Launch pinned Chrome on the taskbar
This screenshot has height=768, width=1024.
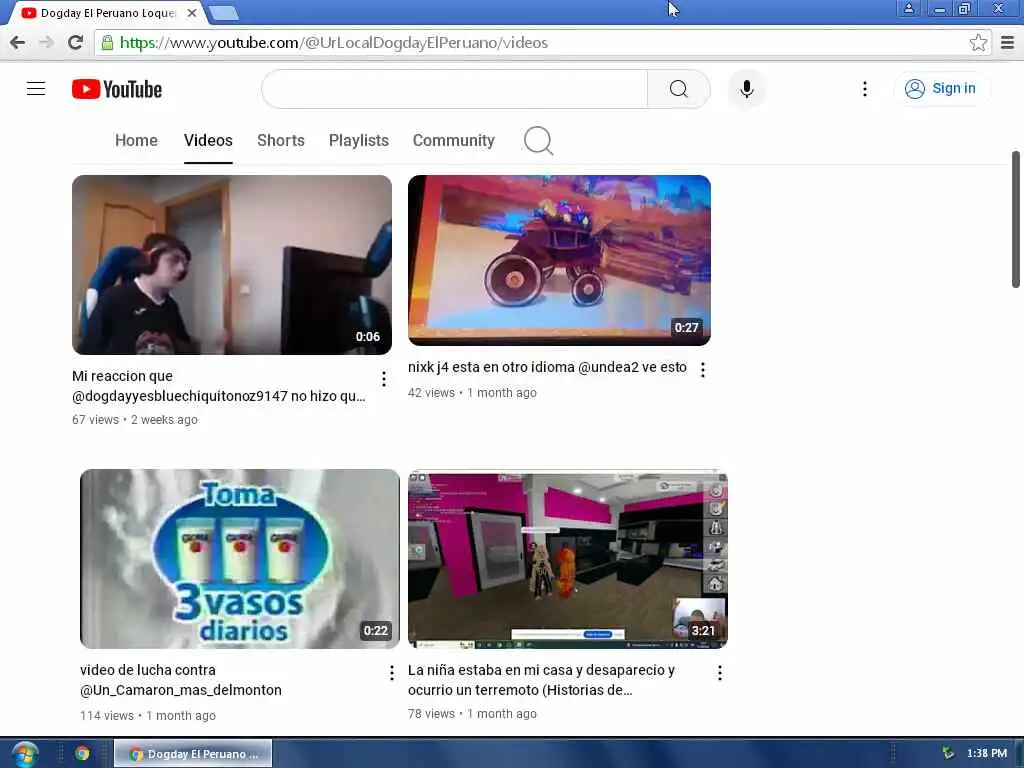pyautogui.click(x=82, y=754)
